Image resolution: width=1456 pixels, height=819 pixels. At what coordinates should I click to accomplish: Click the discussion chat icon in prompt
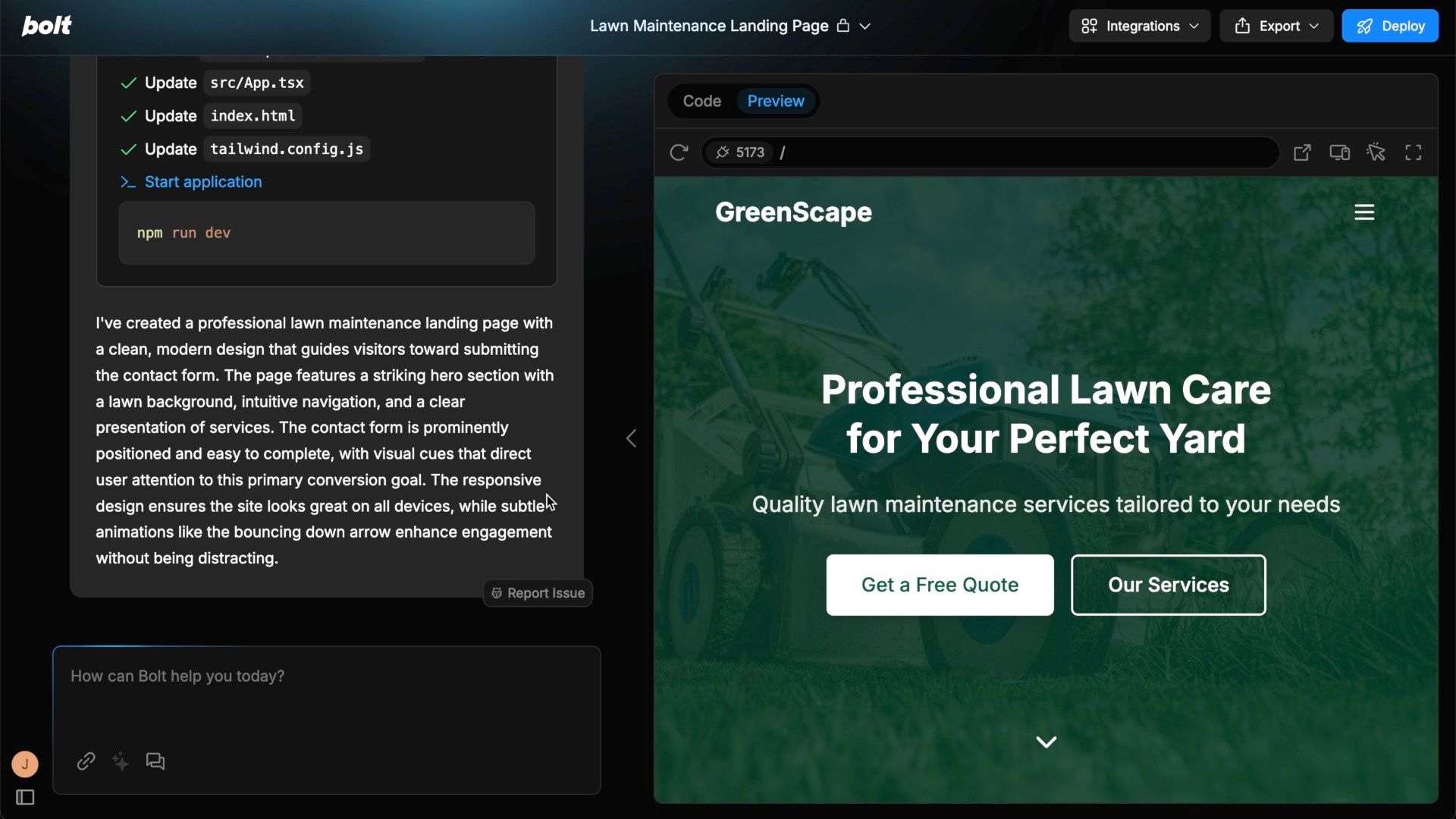(x=155, y=761)
